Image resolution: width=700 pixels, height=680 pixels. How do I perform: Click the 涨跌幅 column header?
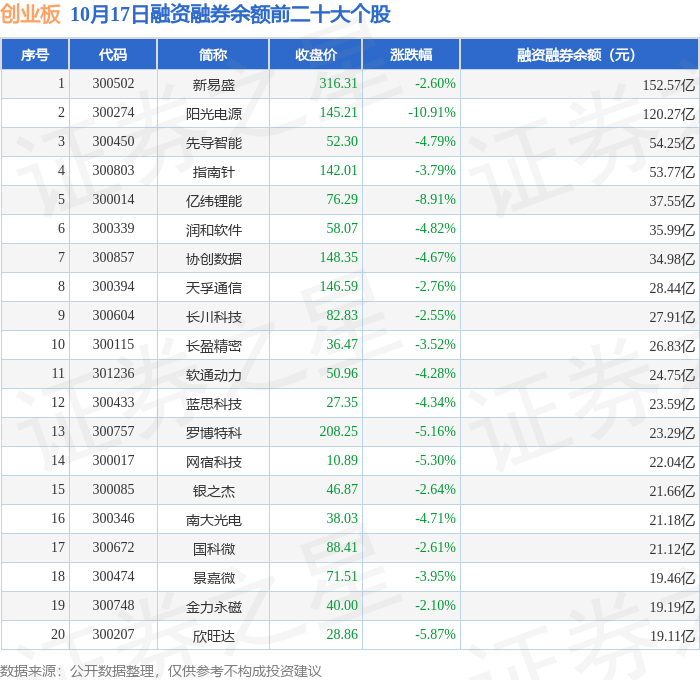pyautogui.click(x=411, y=54)
